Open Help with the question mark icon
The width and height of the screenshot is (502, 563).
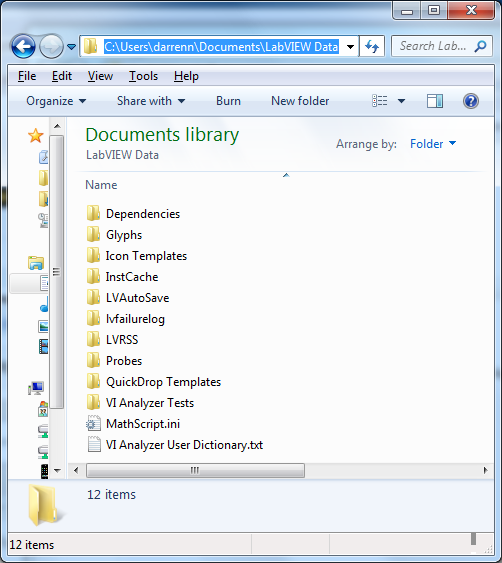(470, 101)
